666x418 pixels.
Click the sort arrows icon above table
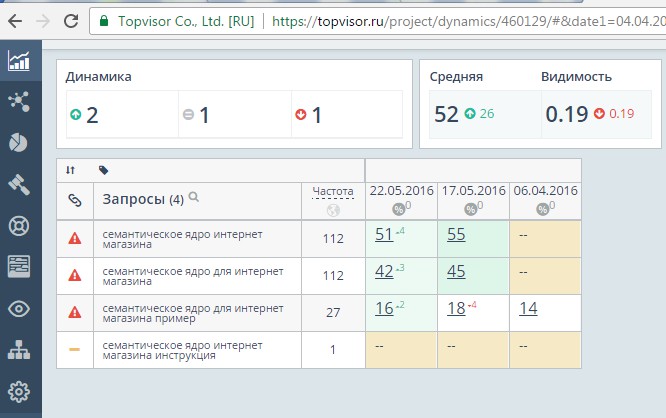pyautogui.click(x=71, y=170)
